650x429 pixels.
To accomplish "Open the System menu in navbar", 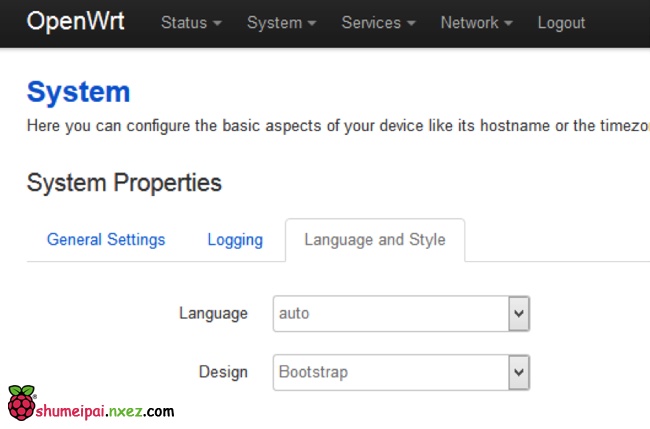I will tap(281, 22).
